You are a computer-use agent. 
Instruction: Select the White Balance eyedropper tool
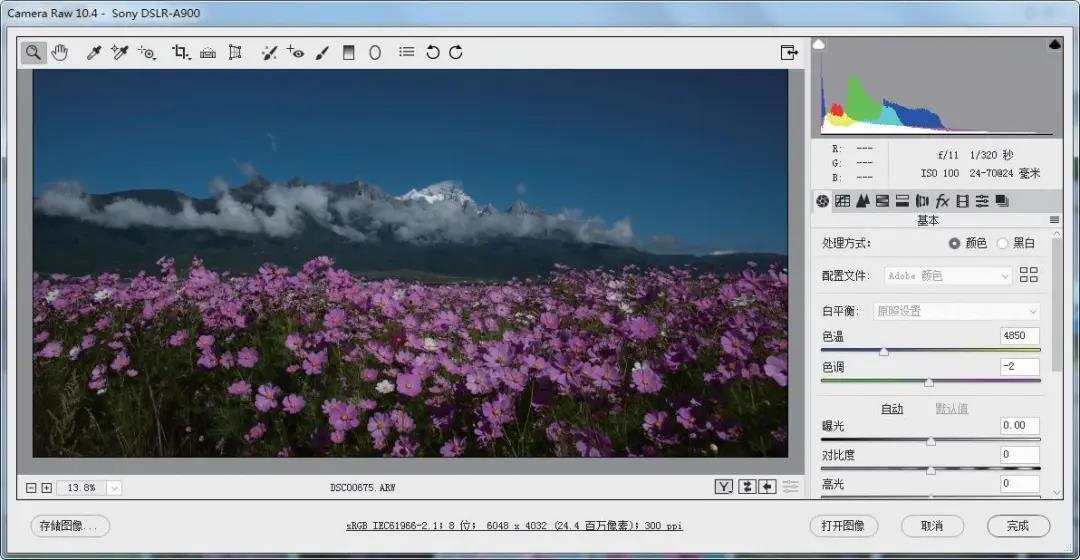tap(94, 52)
